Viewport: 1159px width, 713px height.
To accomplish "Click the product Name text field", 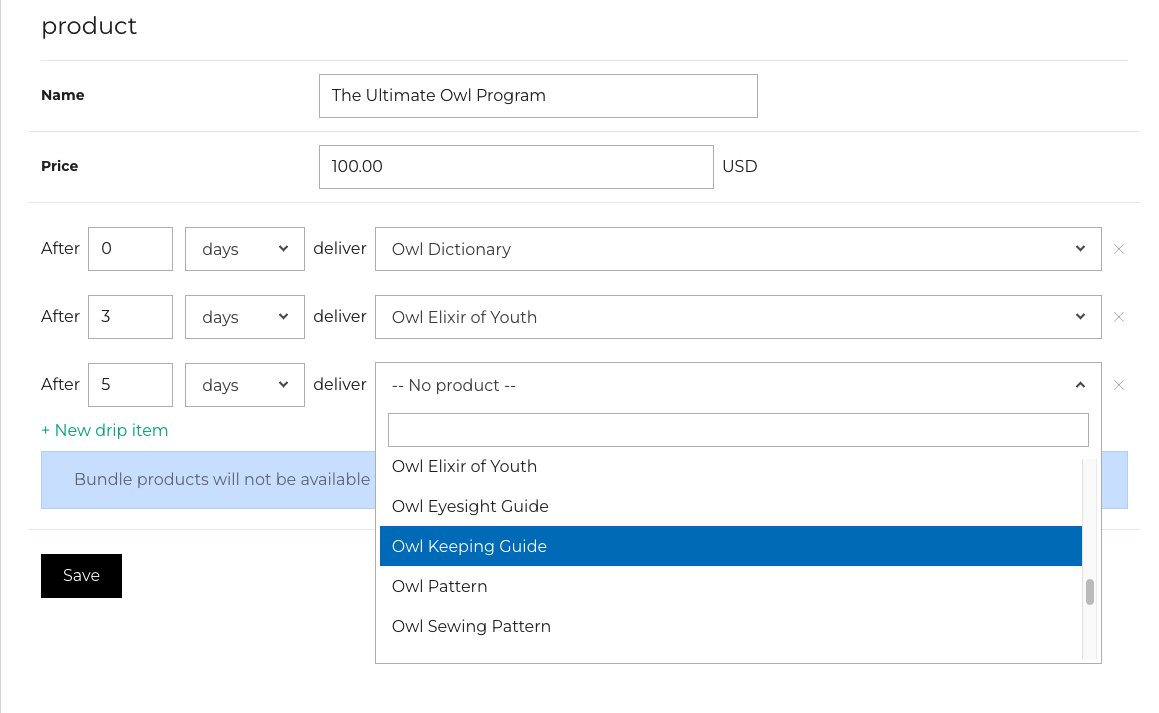I will [x=537, y=96].
